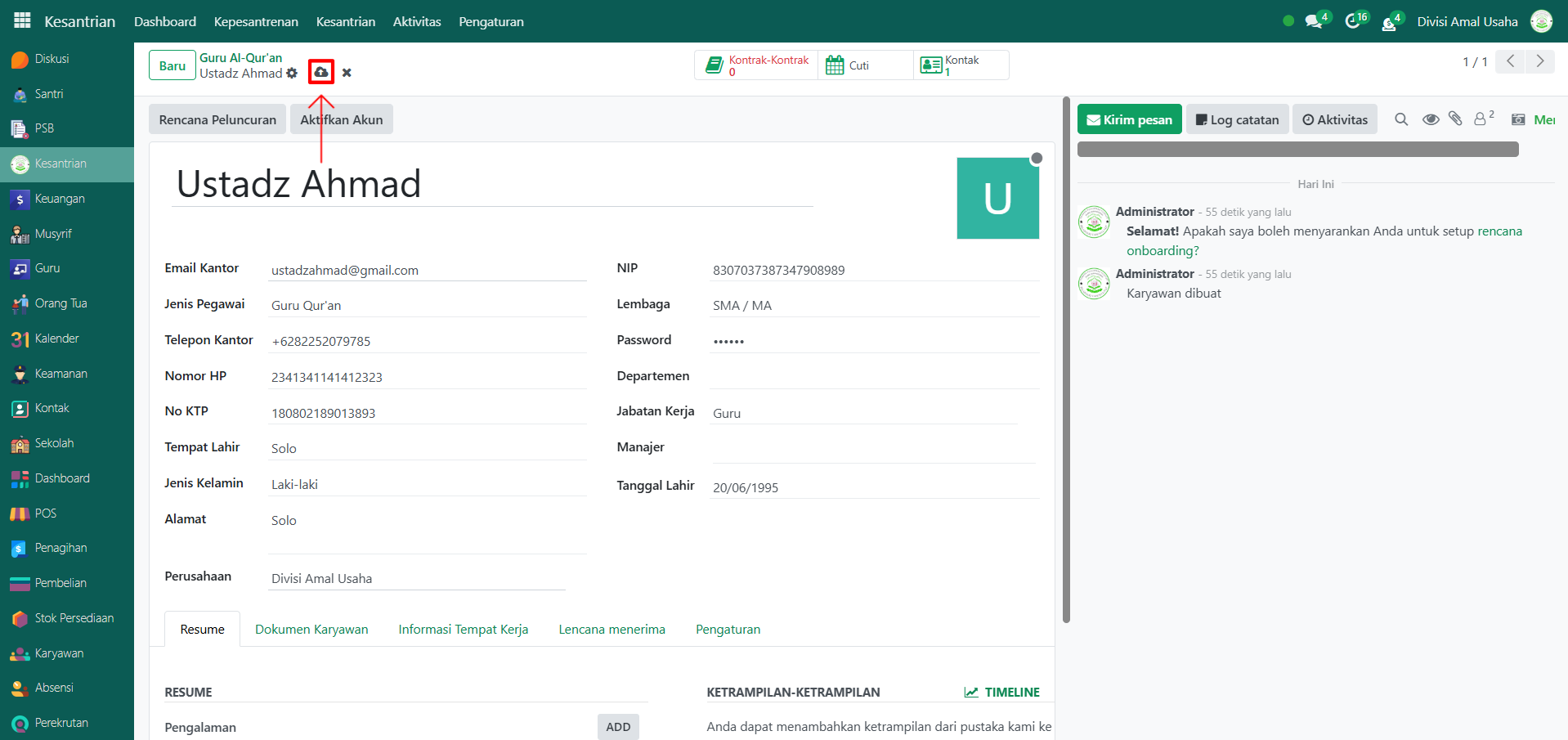Open the Pengaturan top menu
This screenshot has width=1568, height=740.
[491, 21]
